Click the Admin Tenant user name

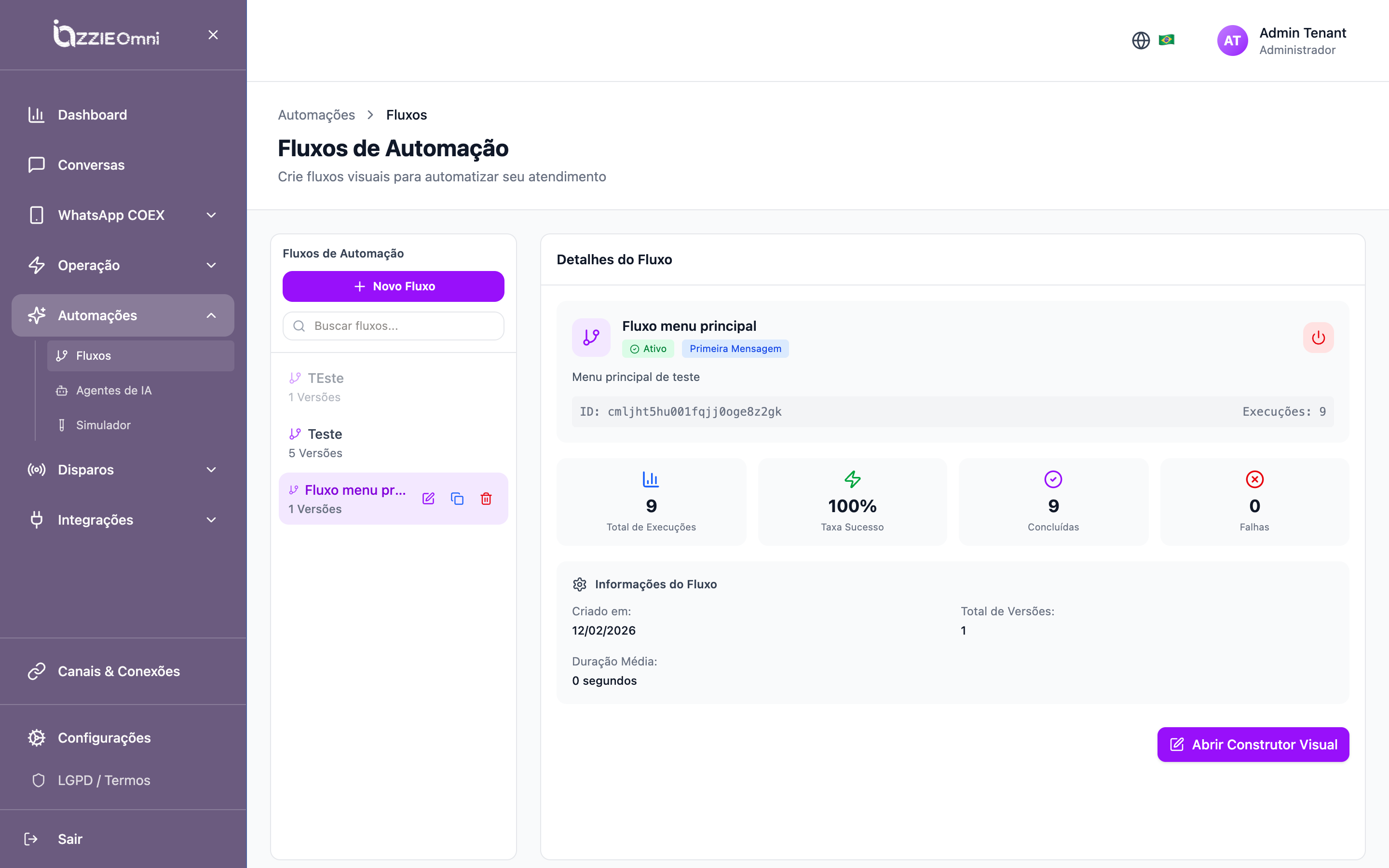pyautogui.click(x=1302, y=33)
